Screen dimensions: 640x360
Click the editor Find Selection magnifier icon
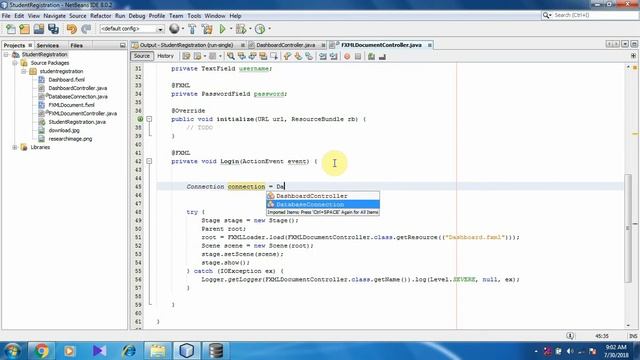pos(231,56)
